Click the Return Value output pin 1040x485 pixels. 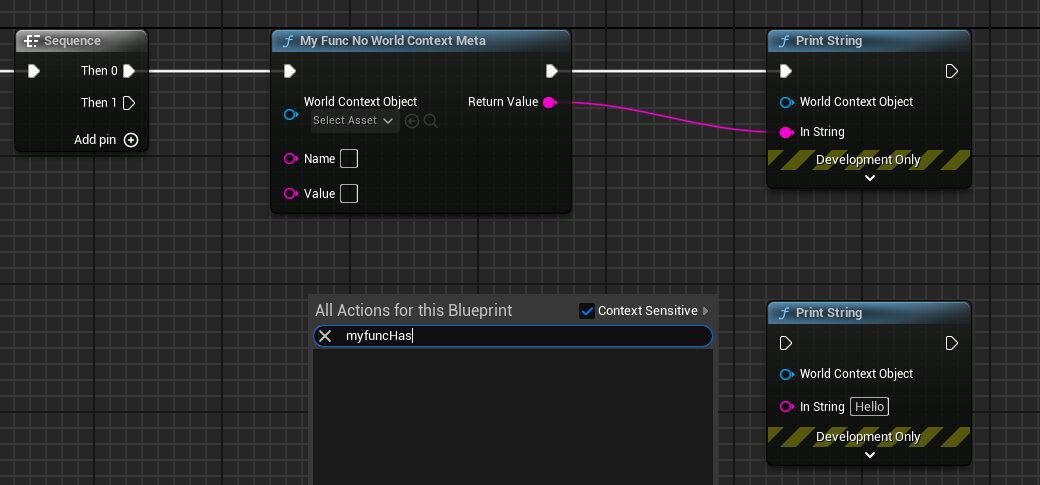[x=549, y=102]
